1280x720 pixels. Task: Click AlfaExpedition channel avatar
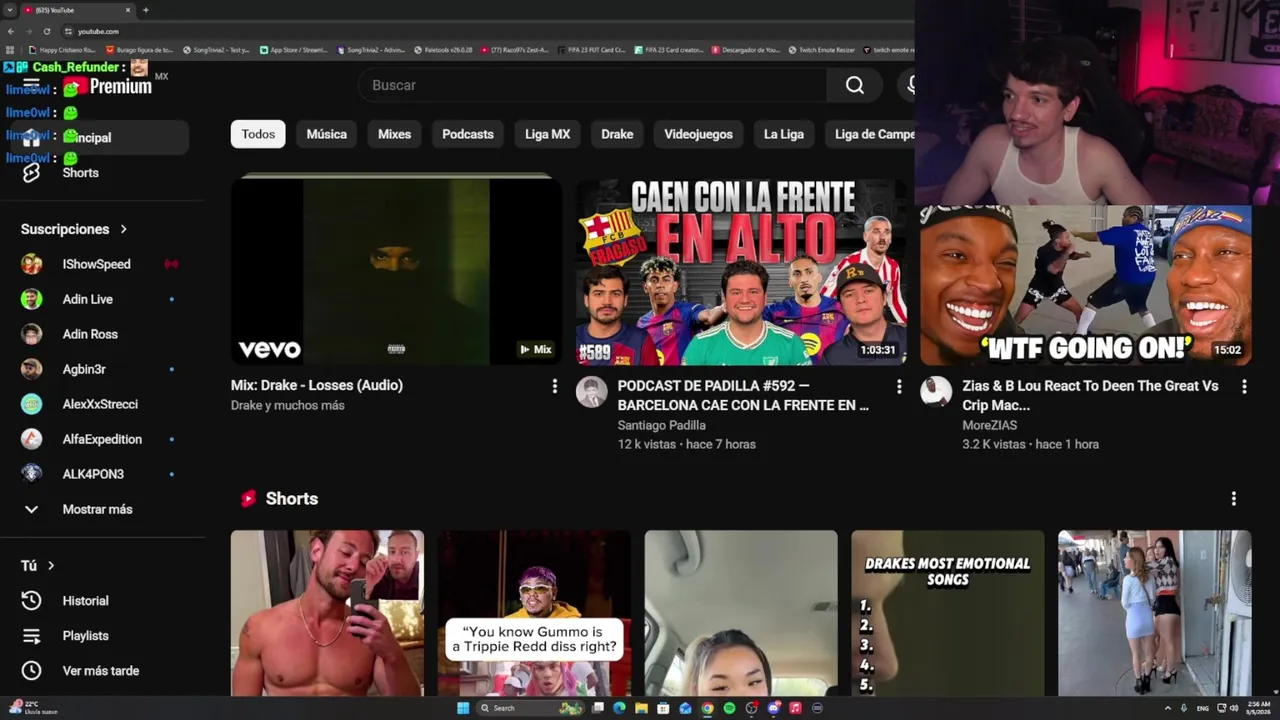click(32, 439)
